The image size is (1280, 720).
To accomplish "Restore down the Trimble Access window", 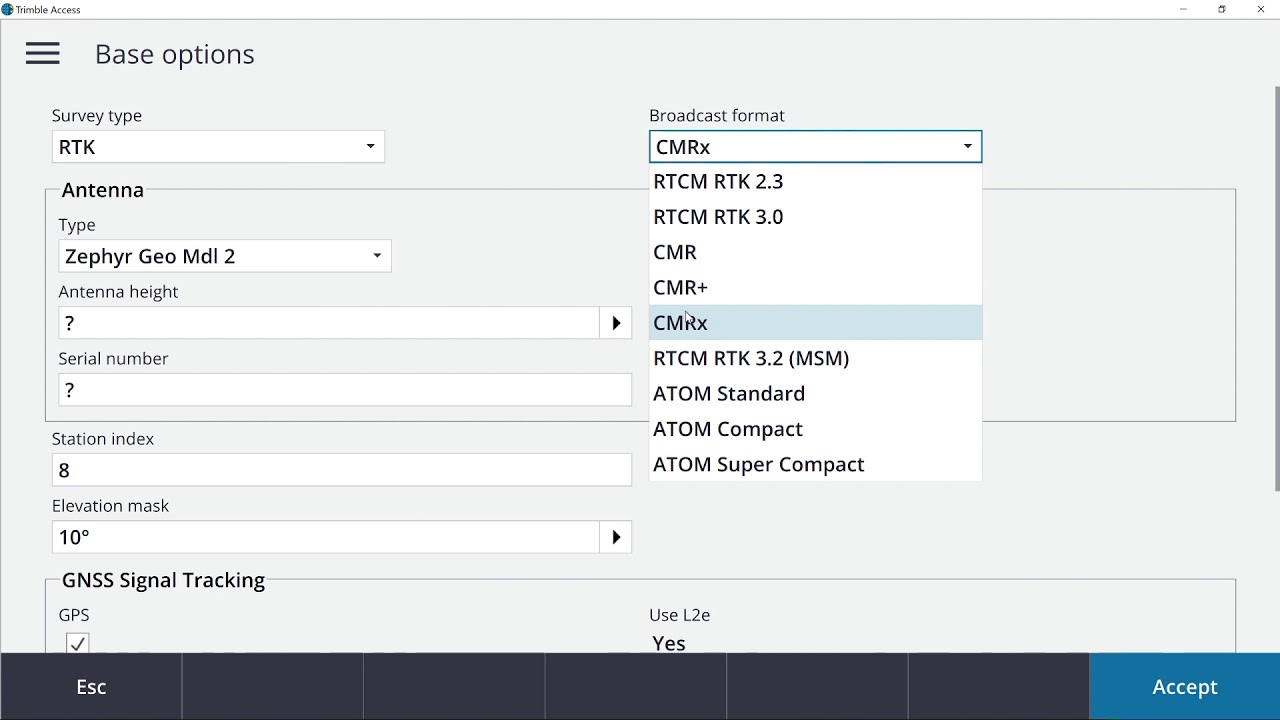I will coord(1222,10).
